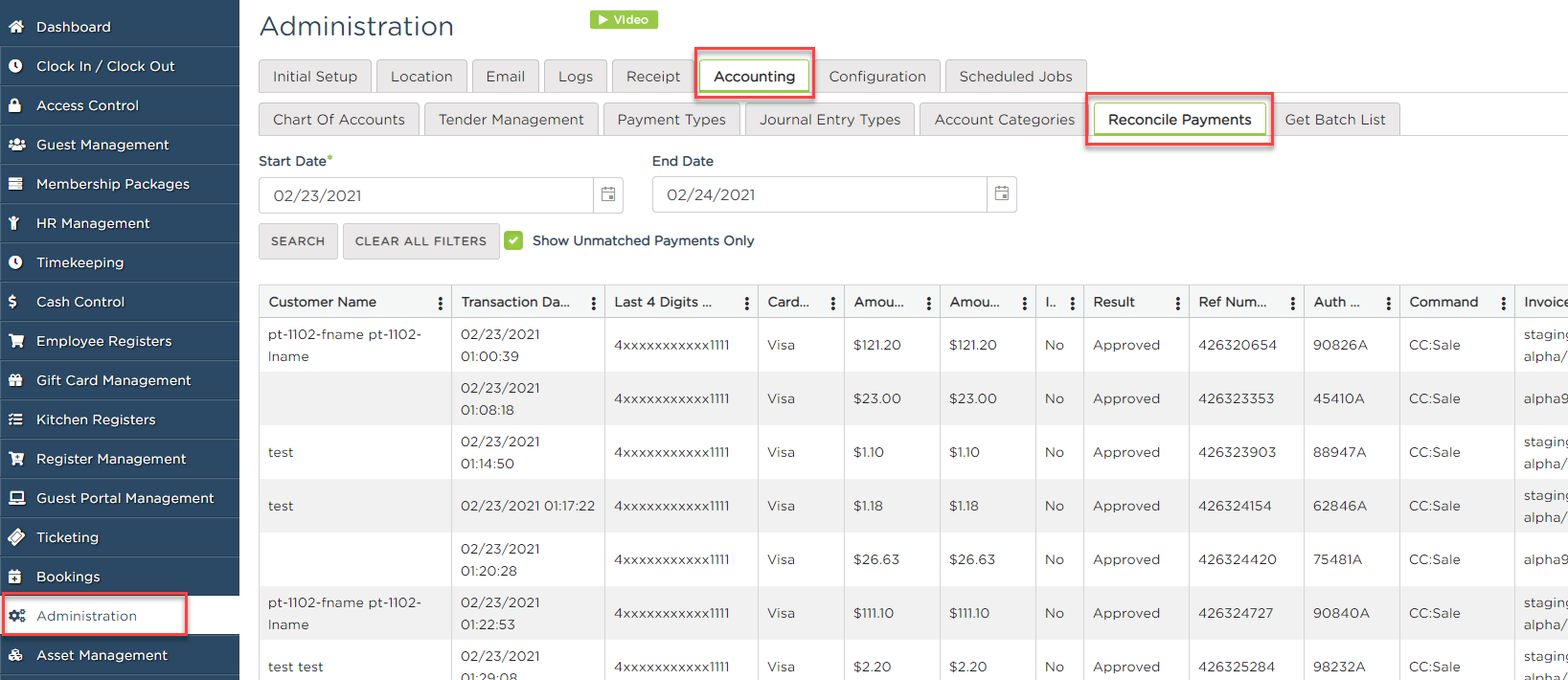Open Ref Num column options menu
The width and height of the screenshot is (1568, 680).
click(x=1293, y=303)
